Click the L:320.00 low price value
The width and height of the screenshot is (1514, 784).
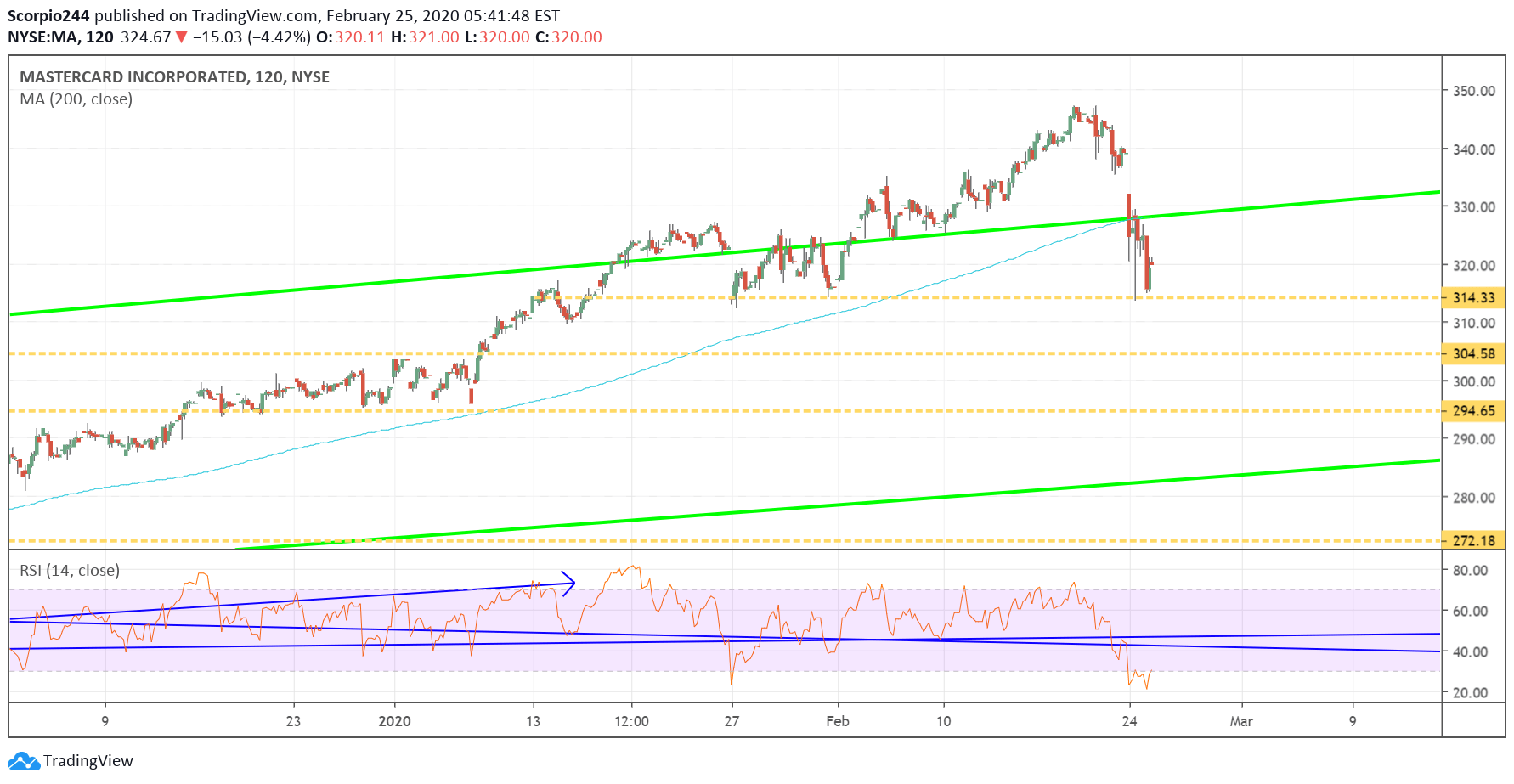pyautogui.click(x=497, y=37)
